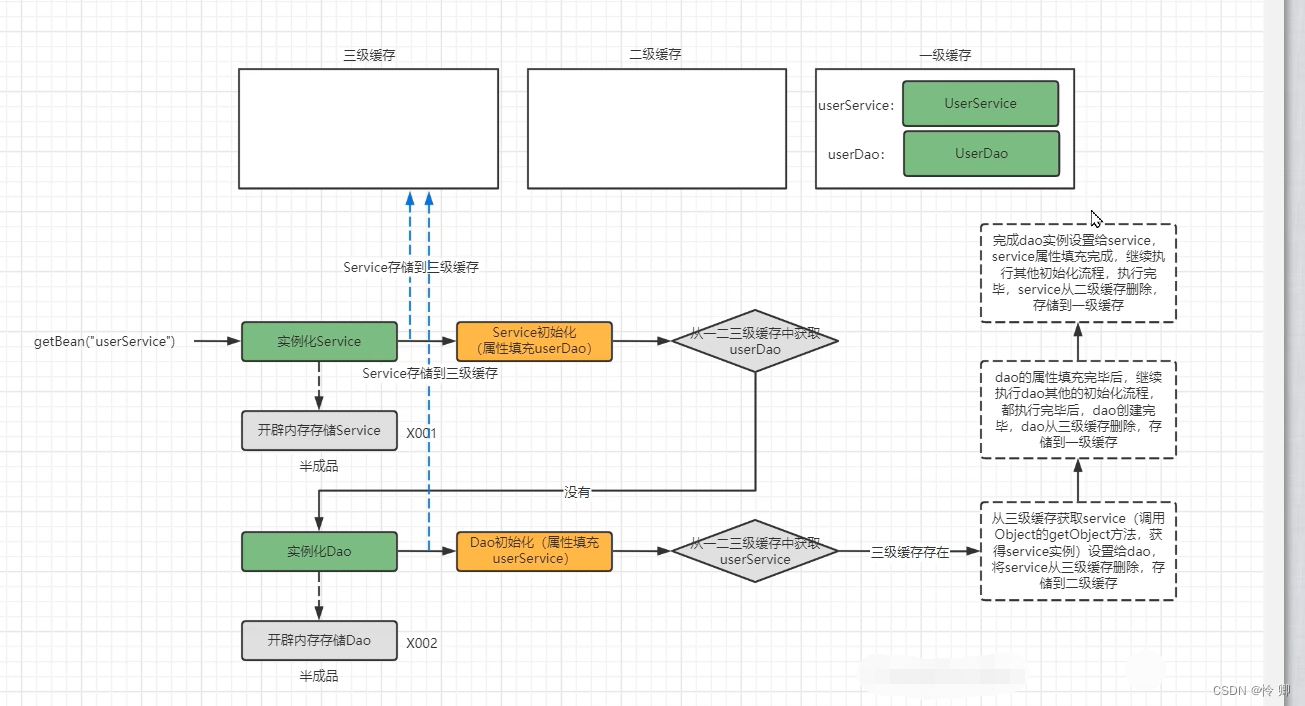Click the getBean("userService") label
The width and height of the screenshot is (1305, 706).
click(105, 342)
